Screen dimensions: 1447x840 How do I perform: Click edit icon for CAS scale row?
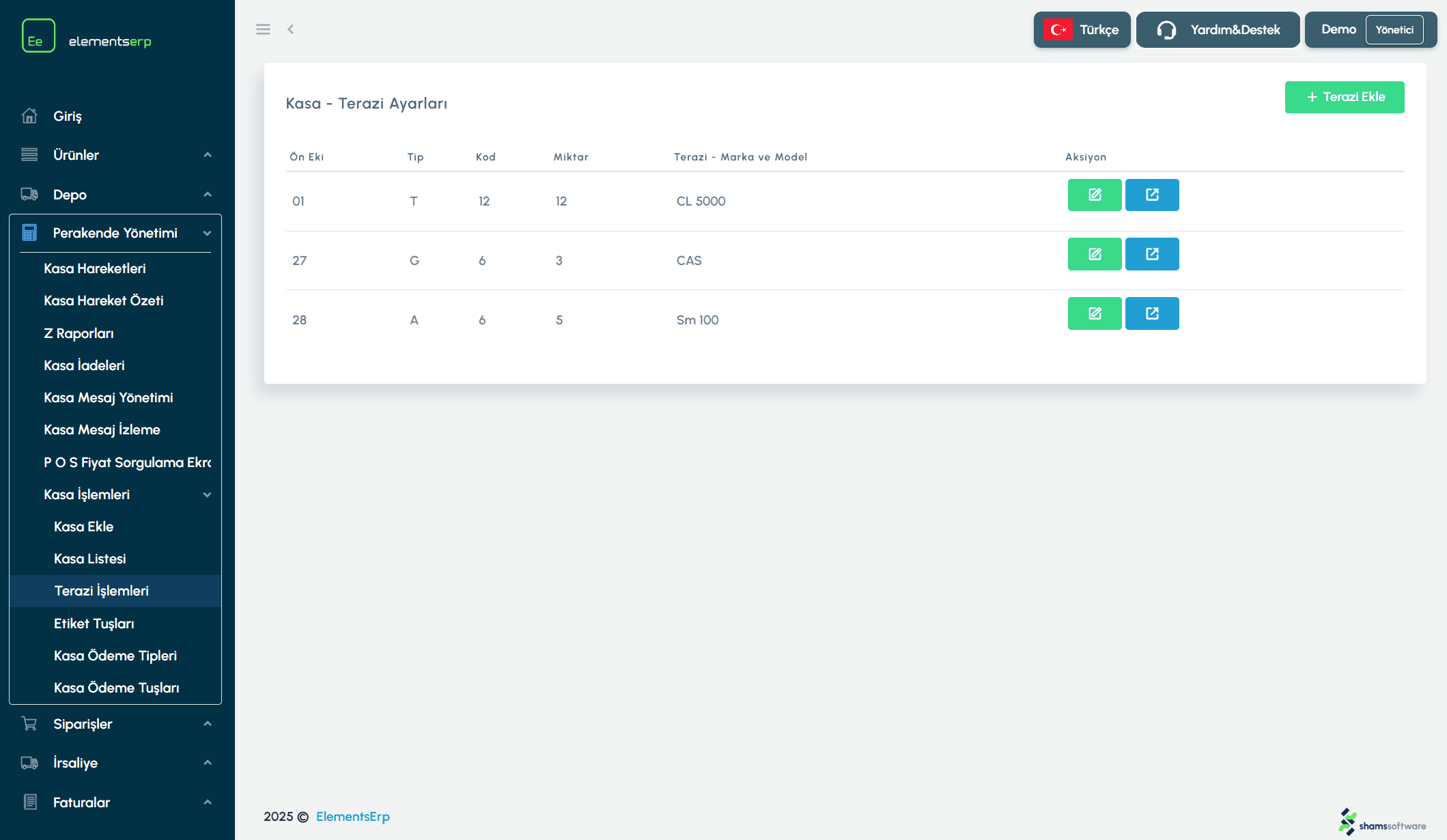(1094, 254)
